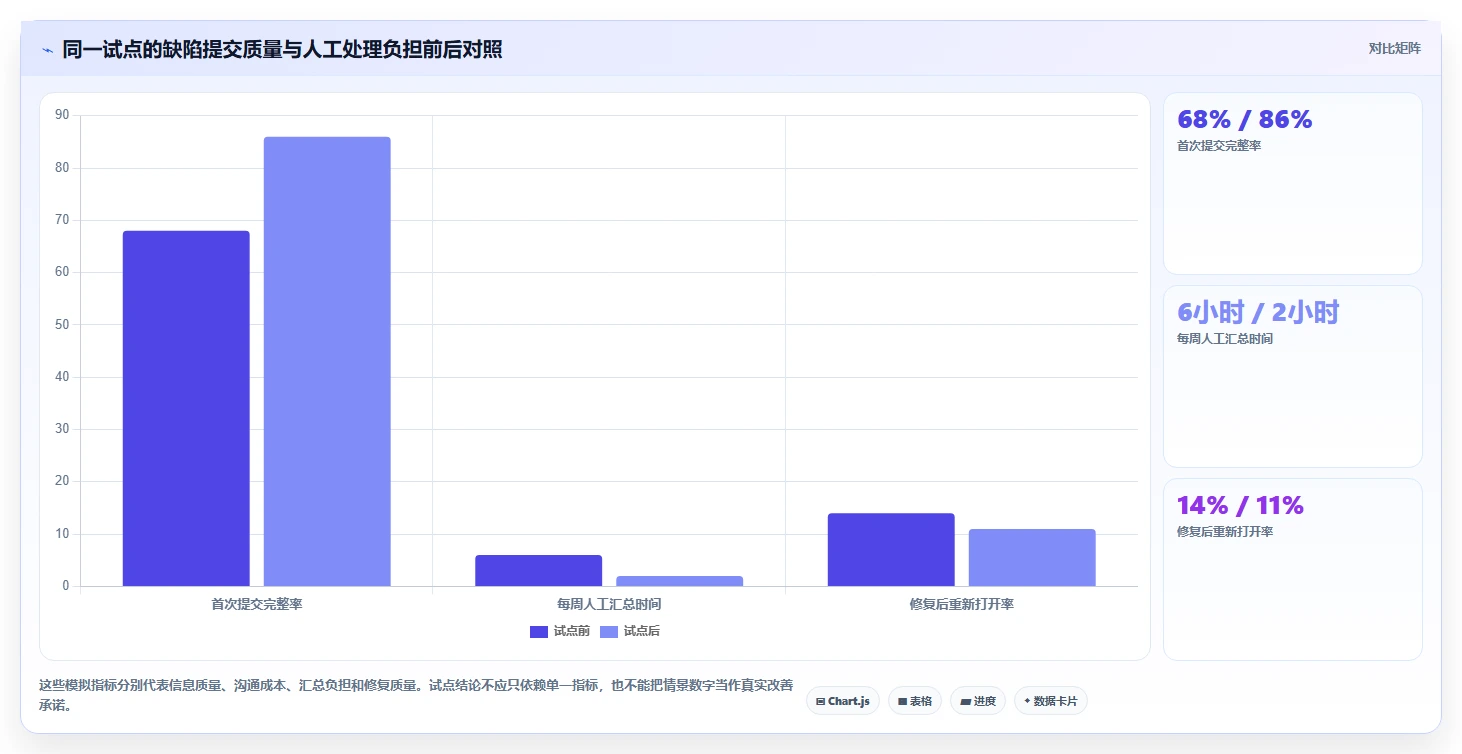Click the y-axis value 10
This screenshot has width=1462, height=754.
pyautogui.click(x=62, y=534)
